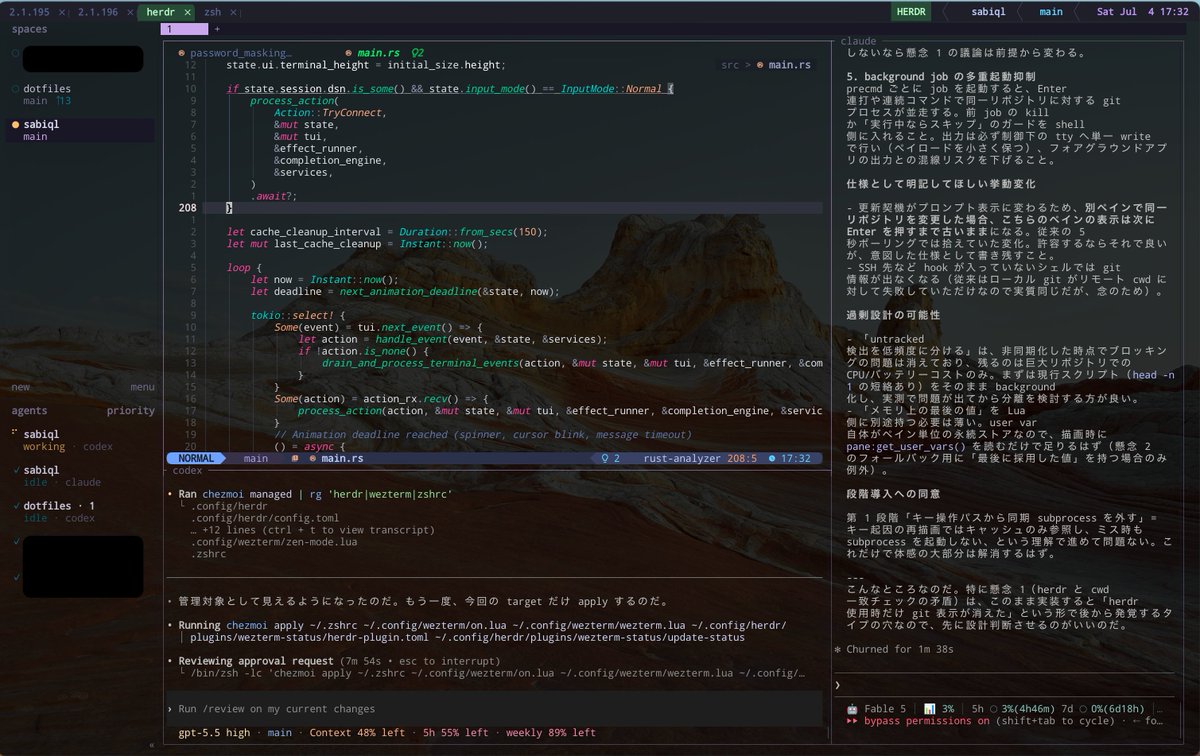
Task: Close the zsh tab
Action: coord(234,12)
